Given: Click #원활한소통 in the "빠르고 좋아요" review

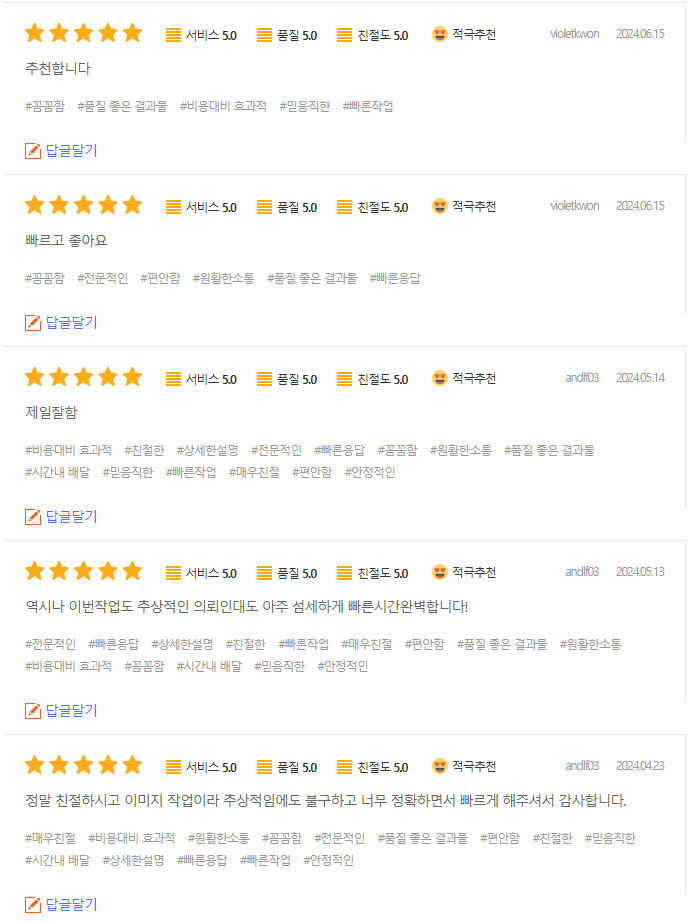Looking at the screenshot, I should [x=224, y=278].
